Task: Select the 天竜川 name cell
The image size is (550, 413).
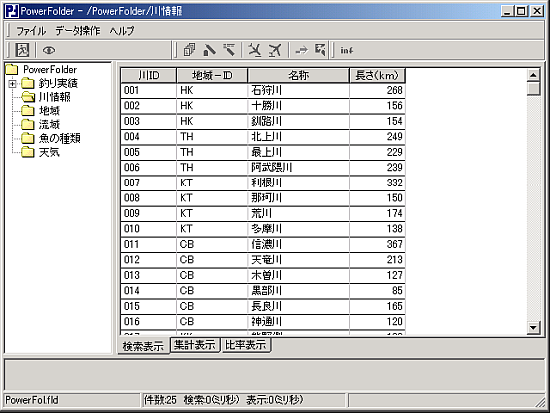Action: click(299, 260)
